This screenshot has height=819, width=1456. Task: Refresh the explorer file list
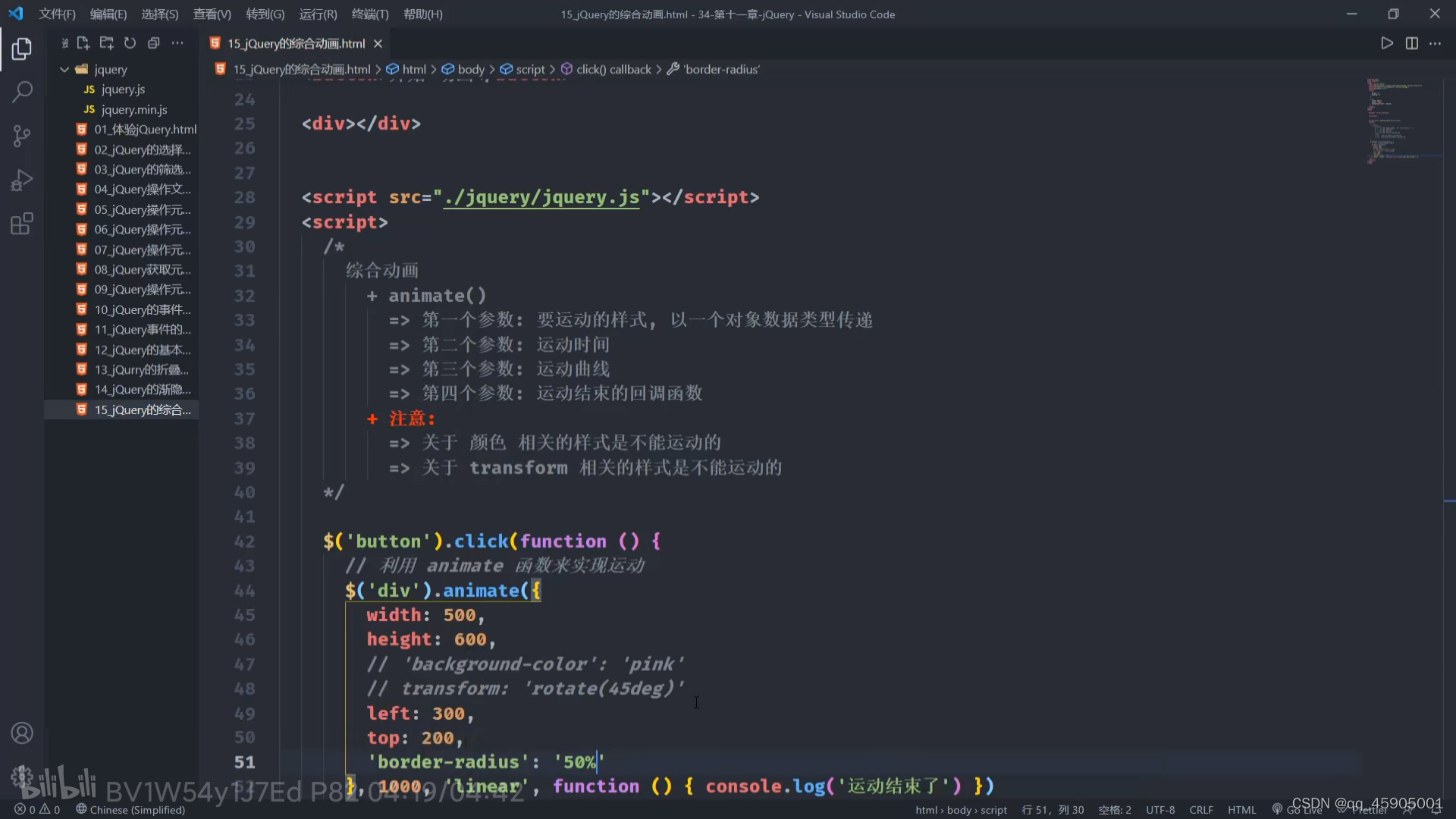click(x=130, y=43)
